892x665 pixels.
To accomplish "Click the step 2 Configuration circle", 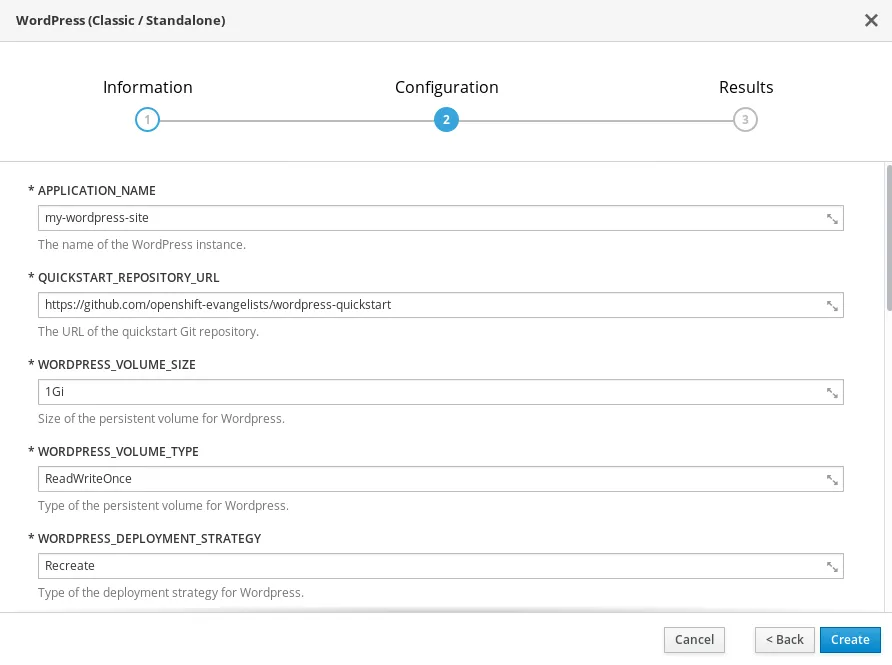I will [446, 120].
